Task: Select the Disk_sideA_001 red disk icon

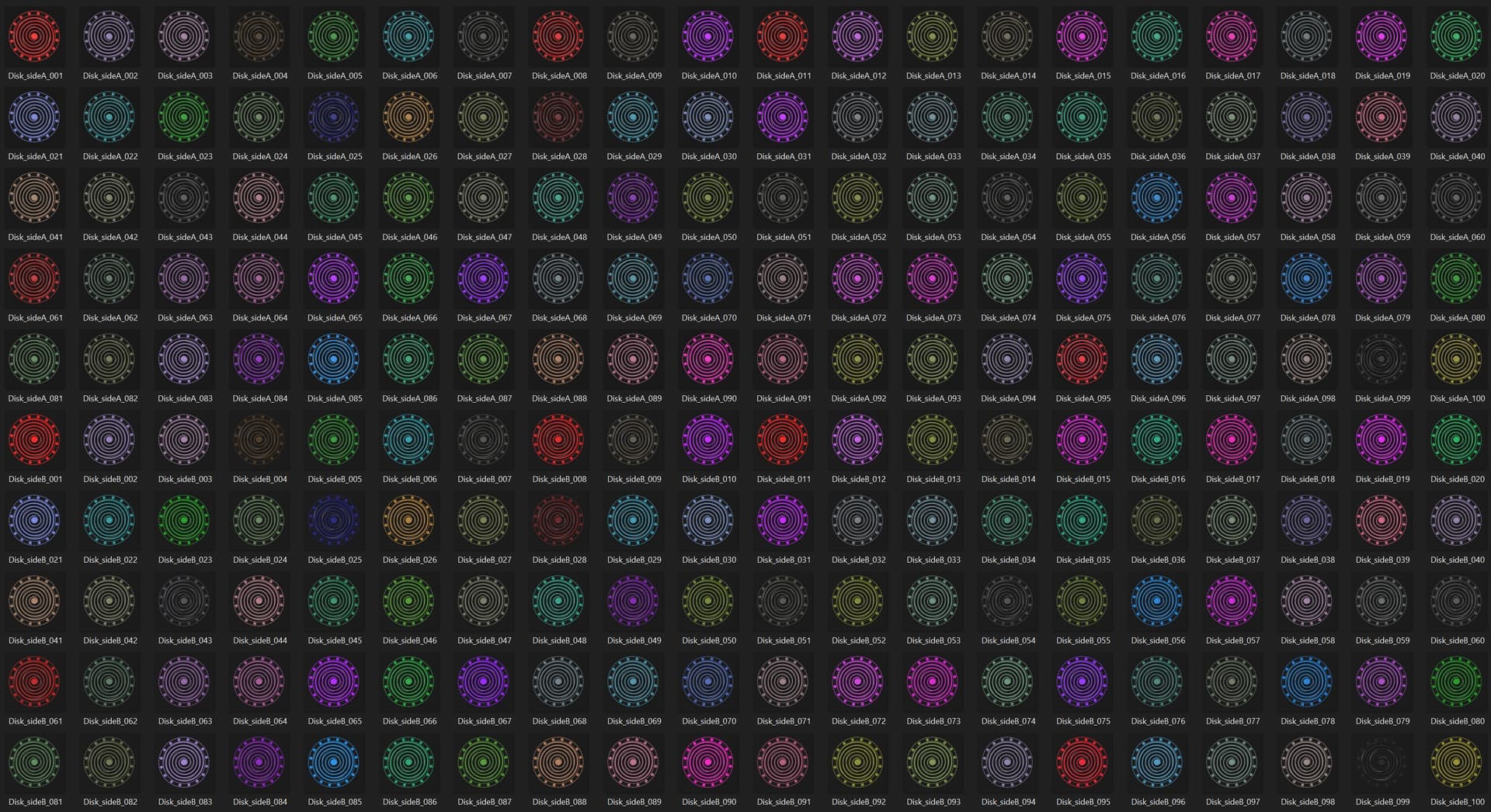Action: coord(34,36)
